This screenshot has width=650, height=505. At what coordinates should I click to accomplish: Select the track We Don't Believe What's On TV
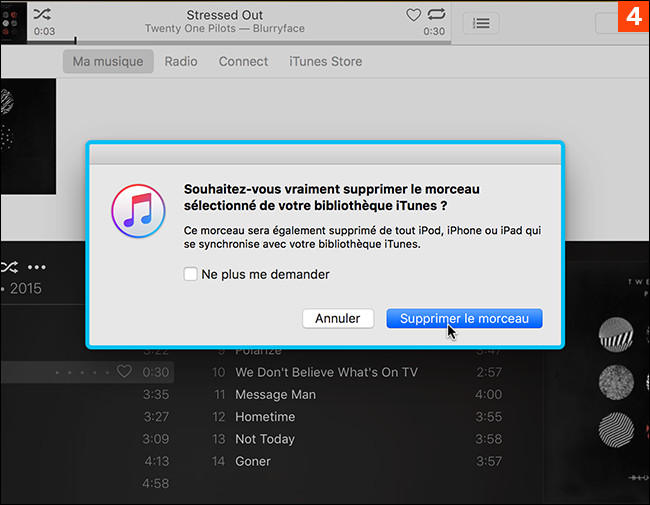(326, 372)
